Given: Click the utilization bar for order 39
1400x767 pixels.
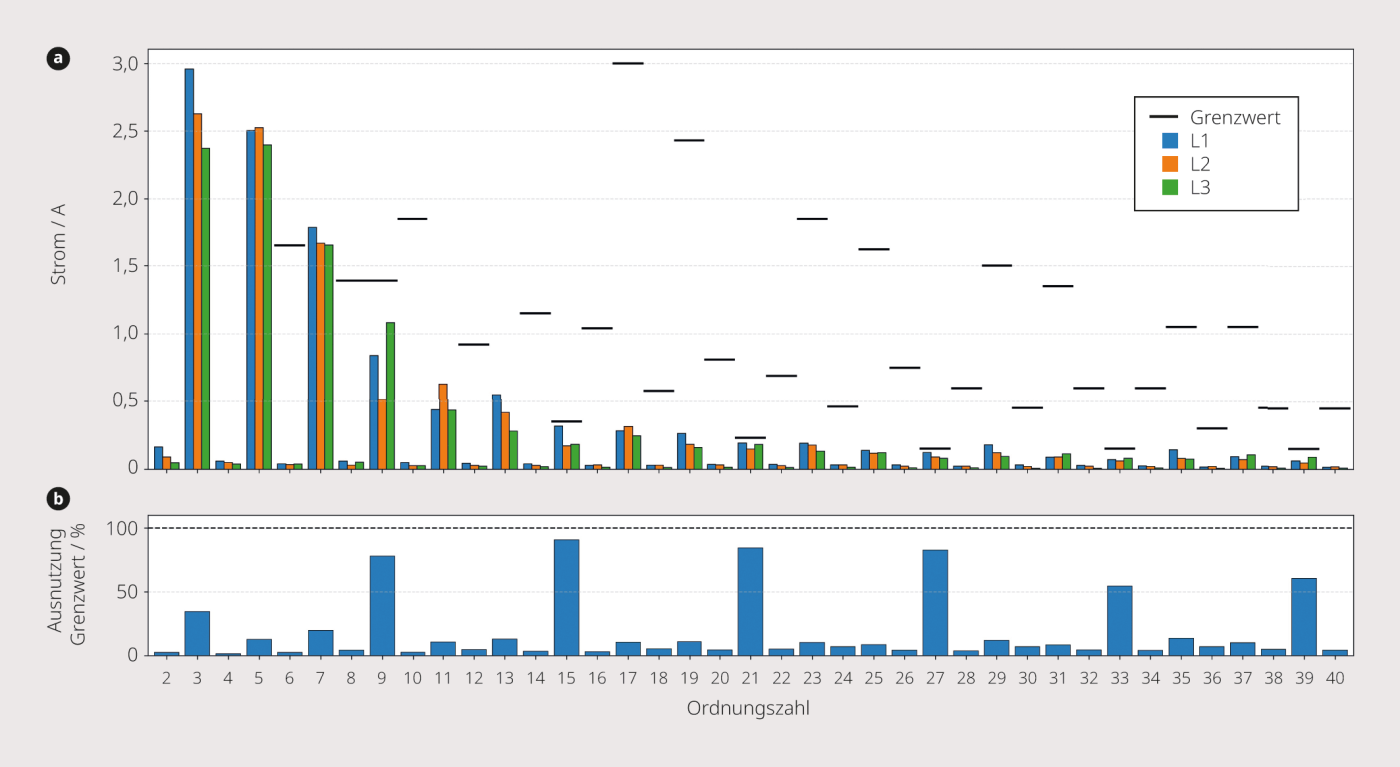Looking at the screenshot, I should [1304, 617].
